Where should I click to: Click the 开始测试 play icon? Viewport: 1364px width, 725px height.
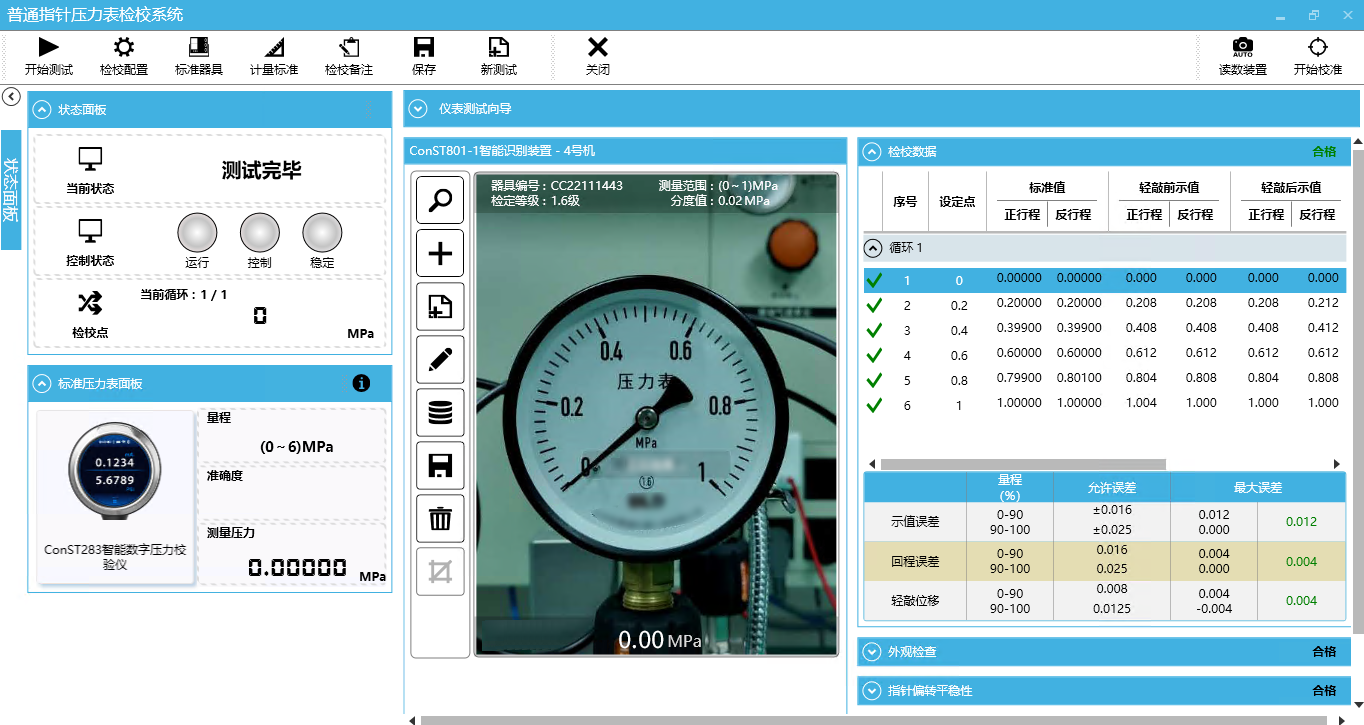(48, 47)
